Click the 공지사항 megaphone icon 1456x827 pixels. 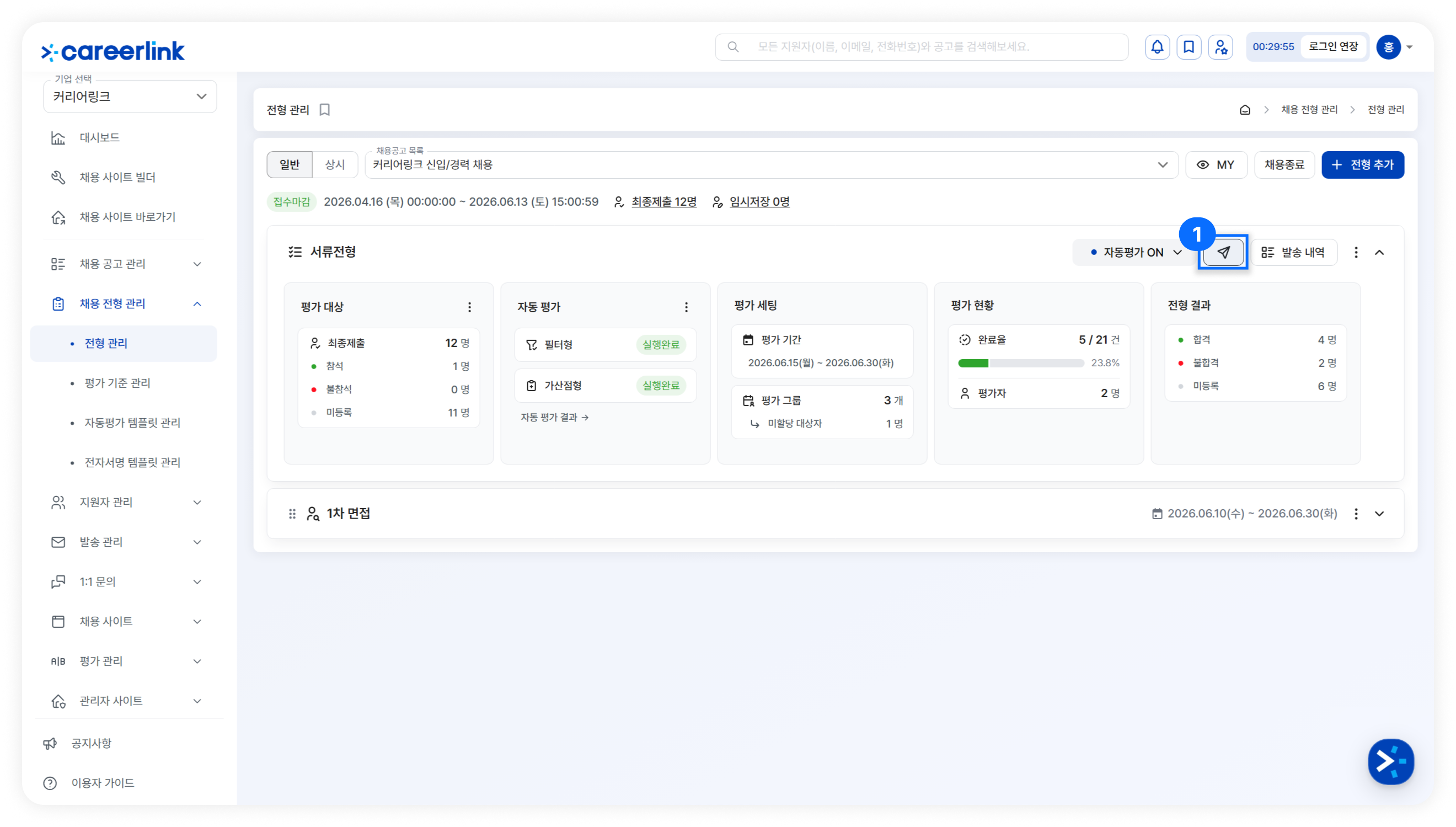coord(50,744)
